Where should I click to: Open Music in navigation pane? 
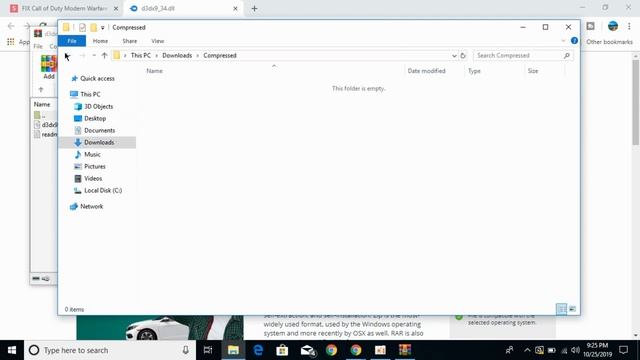92,155
